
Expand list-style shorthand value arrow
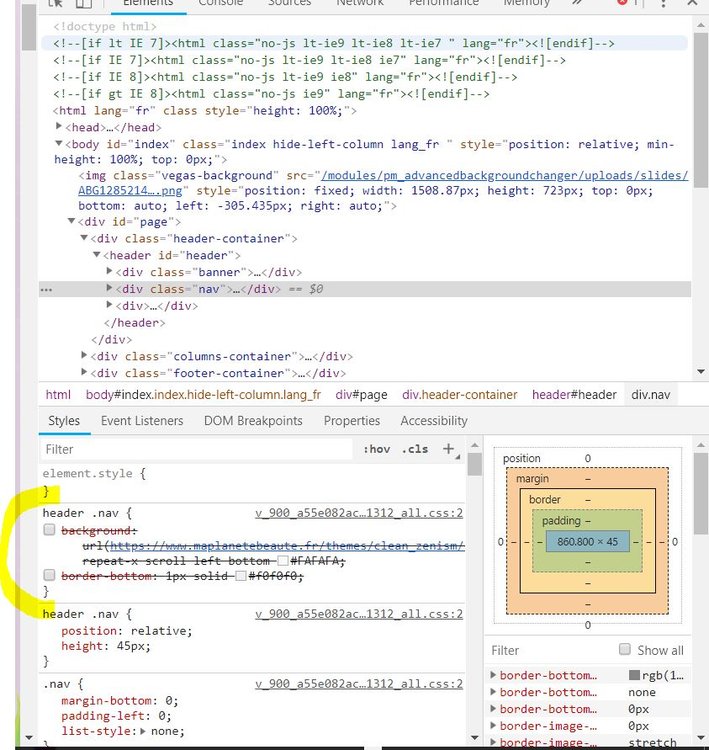click(143, 731)
